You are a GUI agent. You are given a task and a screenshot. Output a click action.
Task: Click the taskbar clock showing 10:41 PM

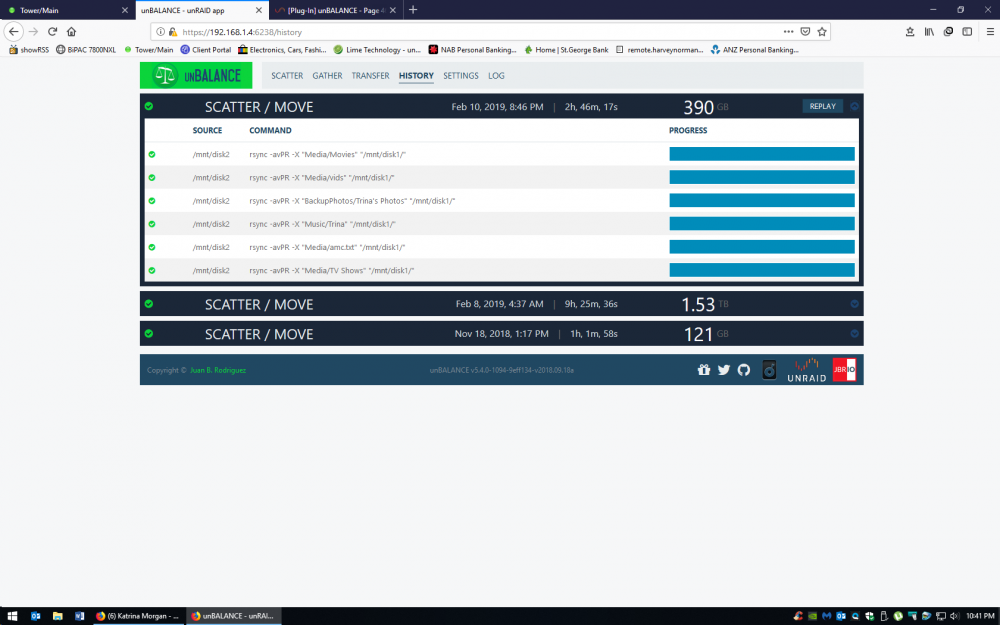point(980,616)
